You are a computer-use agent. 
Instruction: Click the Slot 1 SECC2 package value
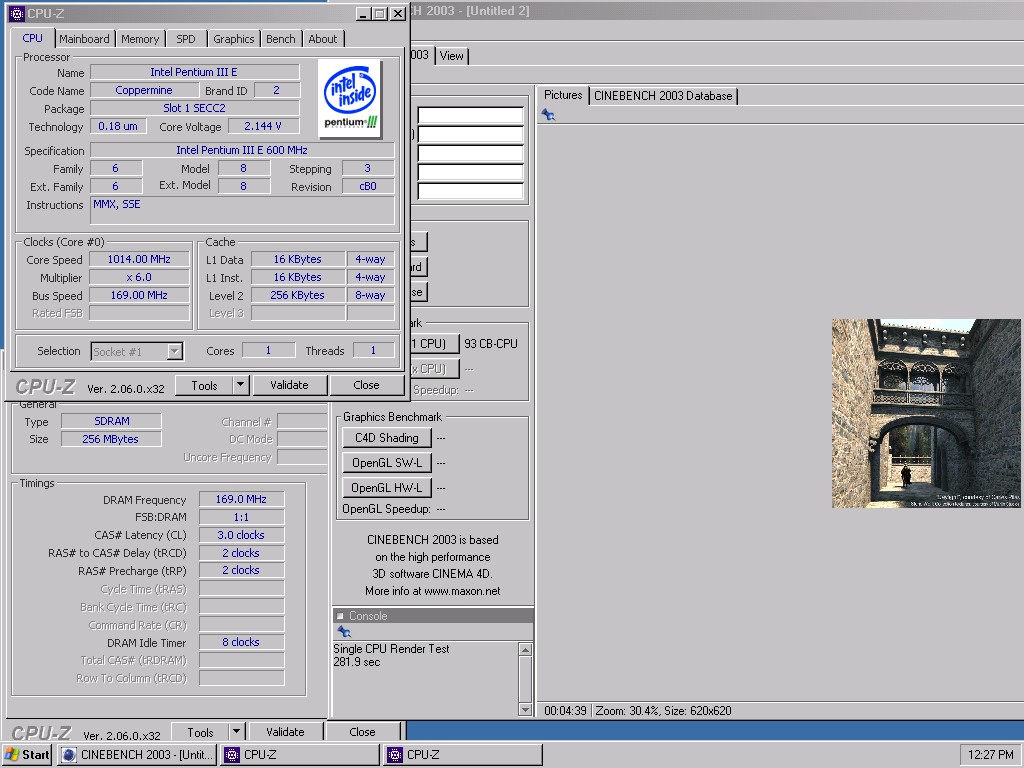(x=195, y=108)
